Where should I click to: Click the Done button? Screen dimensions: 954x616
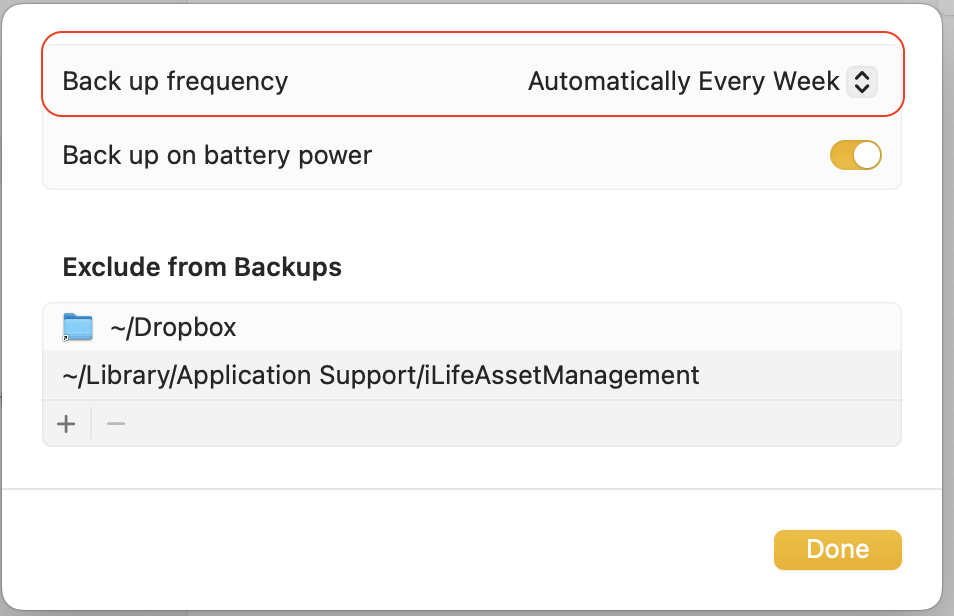point(837,549)
